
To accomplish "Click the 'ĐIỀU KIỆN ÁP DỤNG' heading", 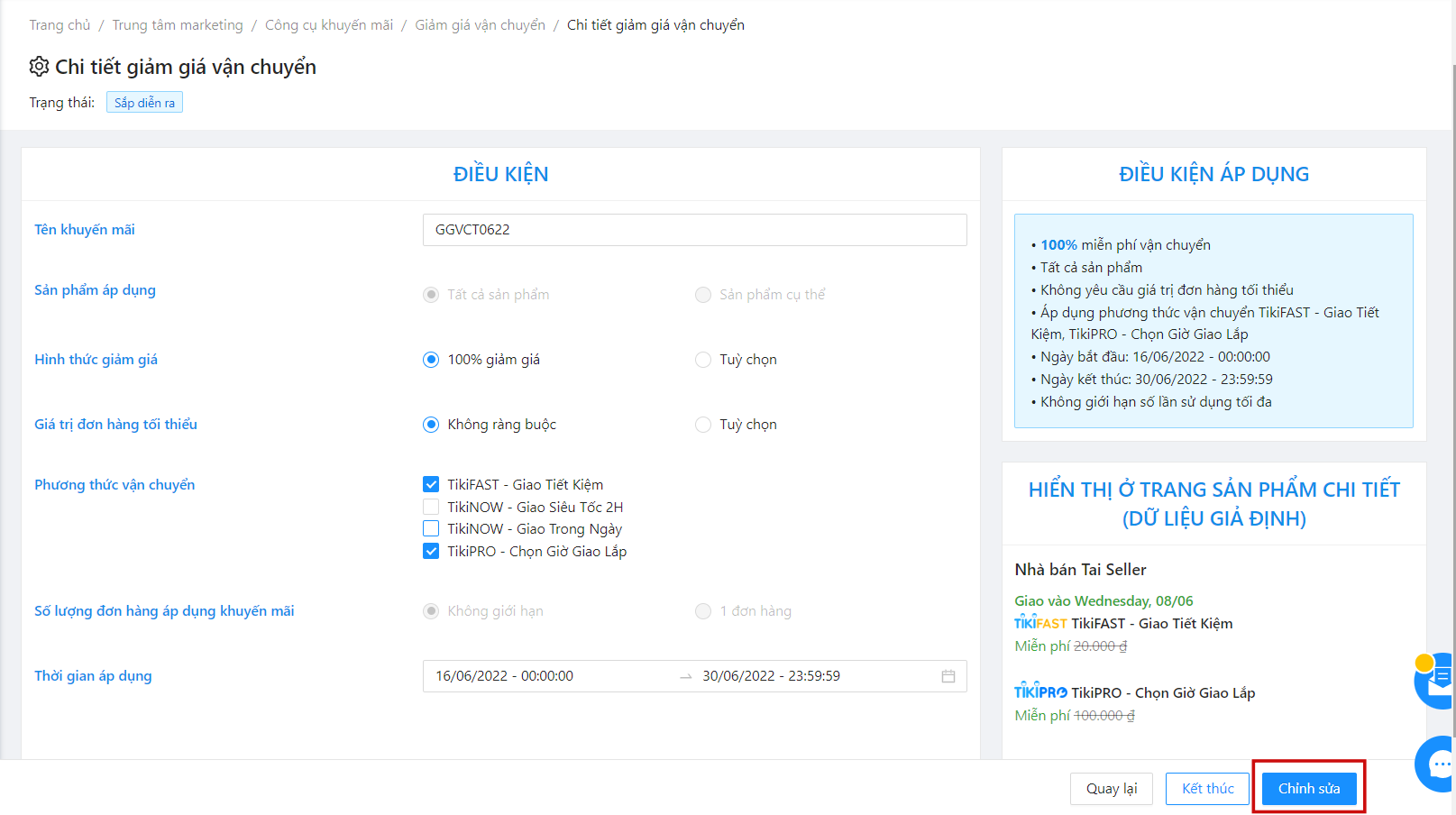I will pyautogui.click(x=1213, y=174).
